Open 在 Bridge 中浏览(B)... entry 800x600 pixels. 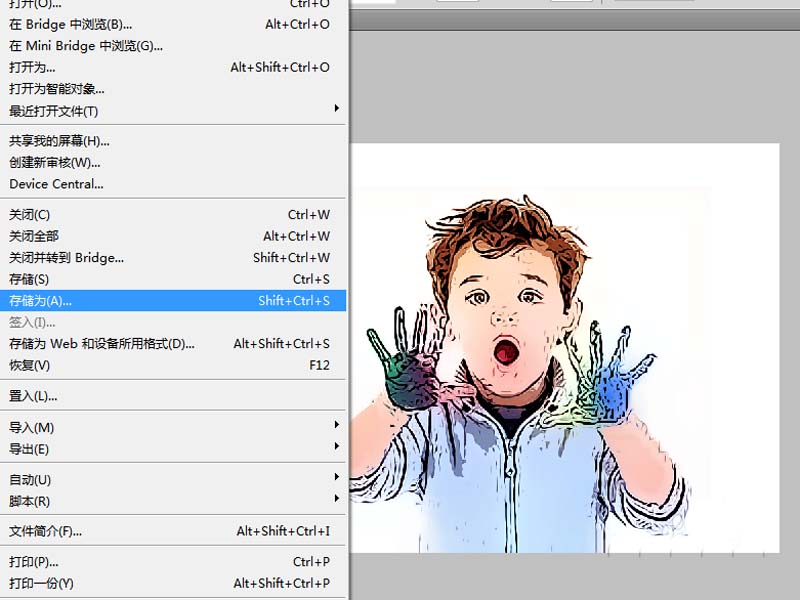pyautogui.click(x=173, y=24)
